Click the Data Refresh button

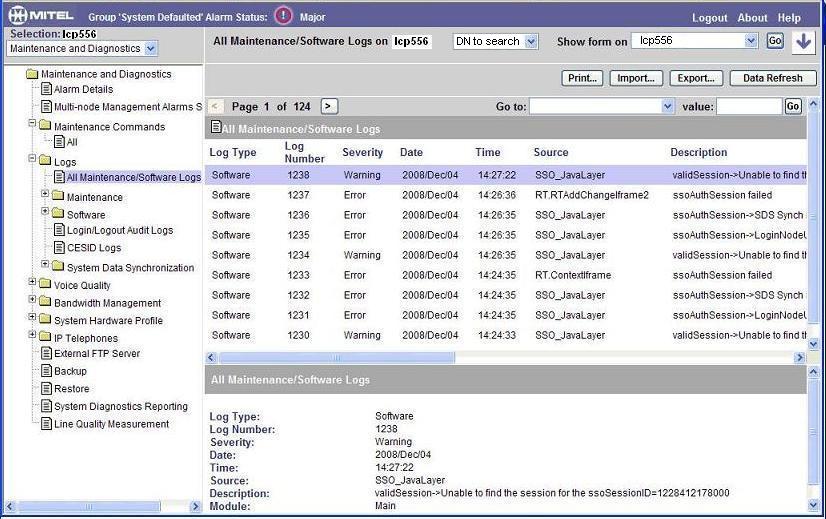pos(773,78)
